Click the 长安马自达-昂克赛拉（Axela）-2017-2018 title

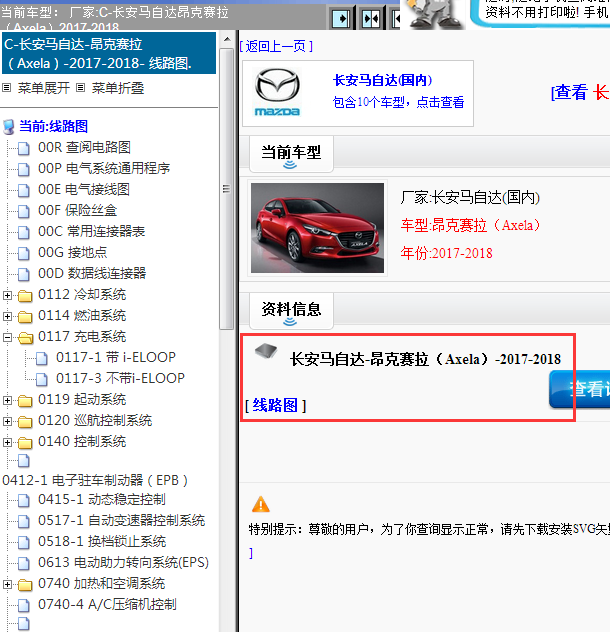click(x=425, y=359)
